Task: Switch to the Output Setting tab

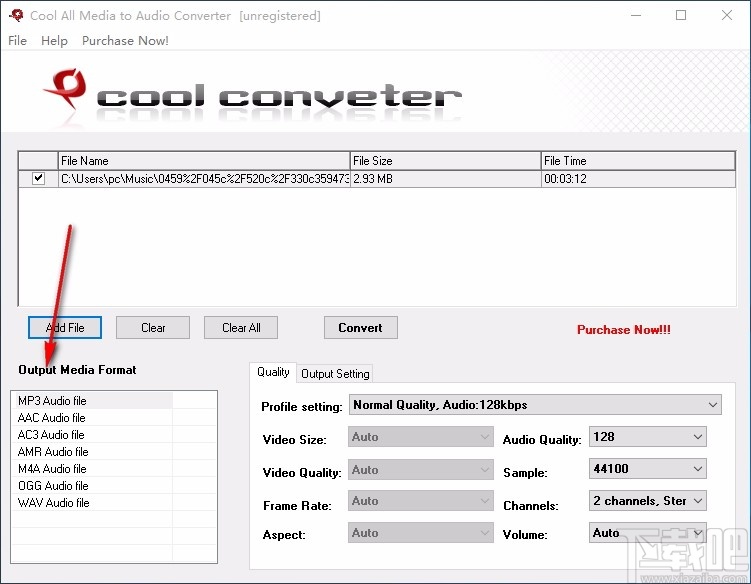Action: 335,374
